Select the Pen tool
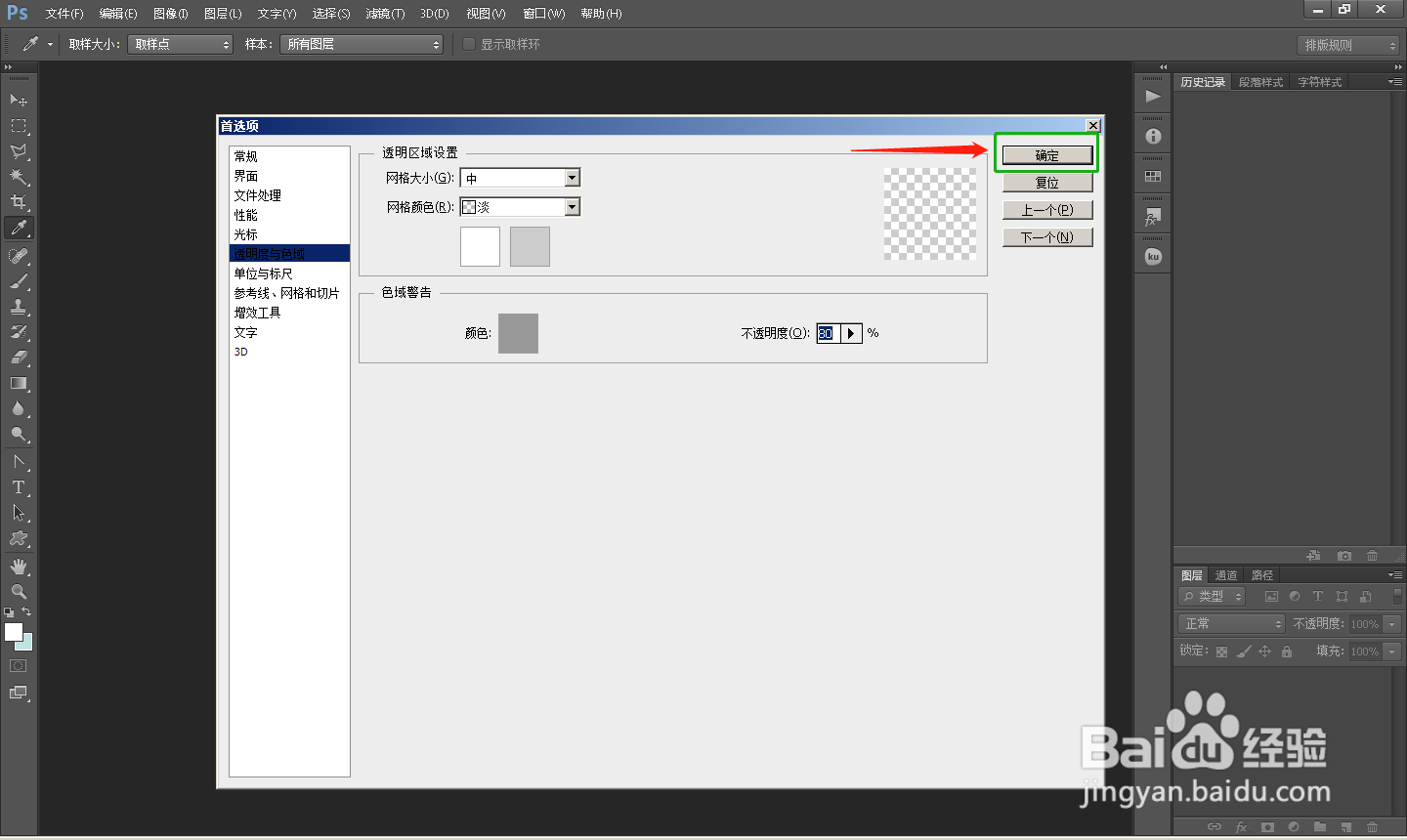The image size is (1407, 840). [19, 462]
